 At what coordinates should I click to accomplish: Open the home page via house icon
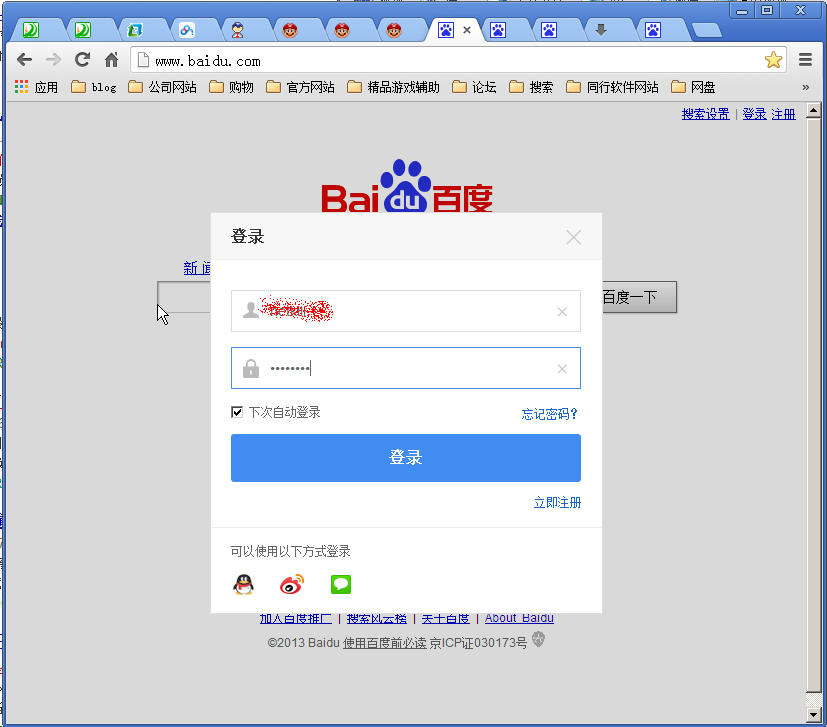(111, 60)
